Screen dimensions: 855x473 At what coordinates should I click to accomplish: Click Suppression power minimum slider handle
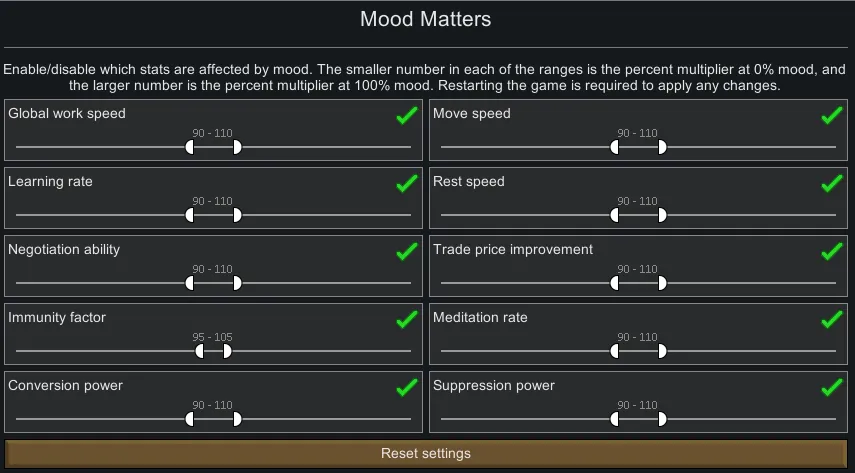click(x=614, y=419)
